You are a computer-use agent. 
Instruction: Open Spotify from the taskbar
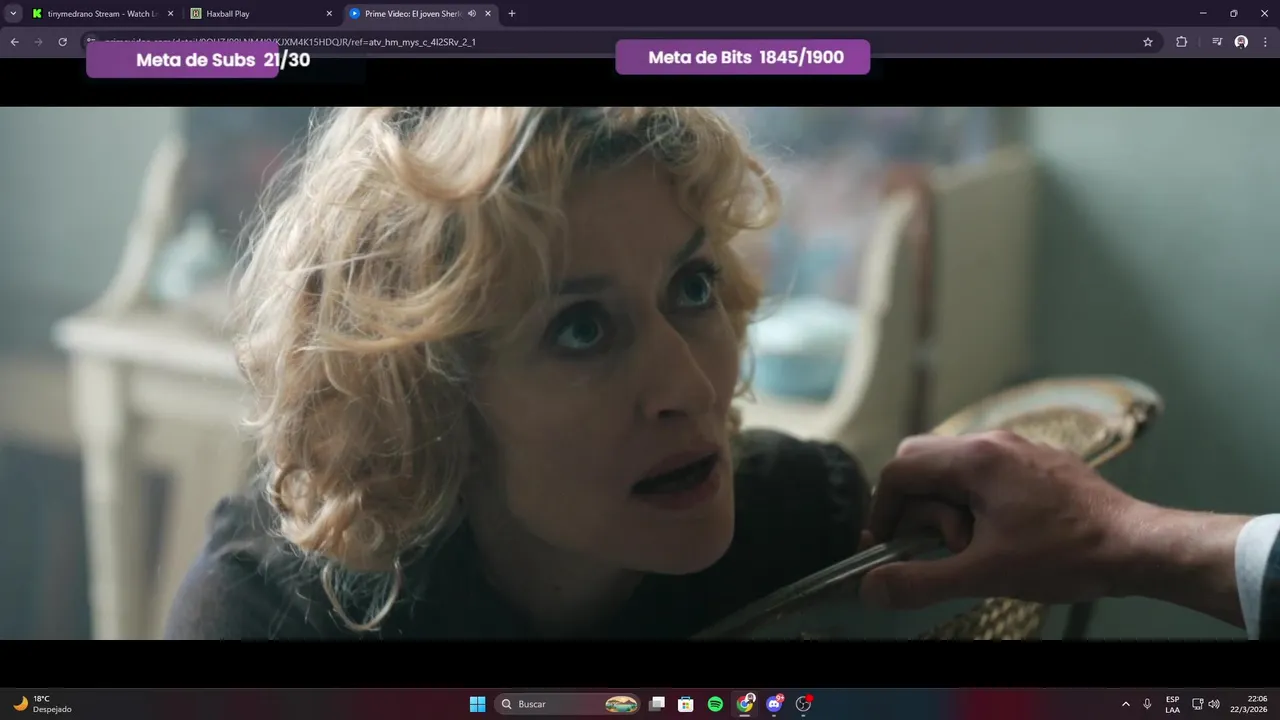click(x=715, y=704)
